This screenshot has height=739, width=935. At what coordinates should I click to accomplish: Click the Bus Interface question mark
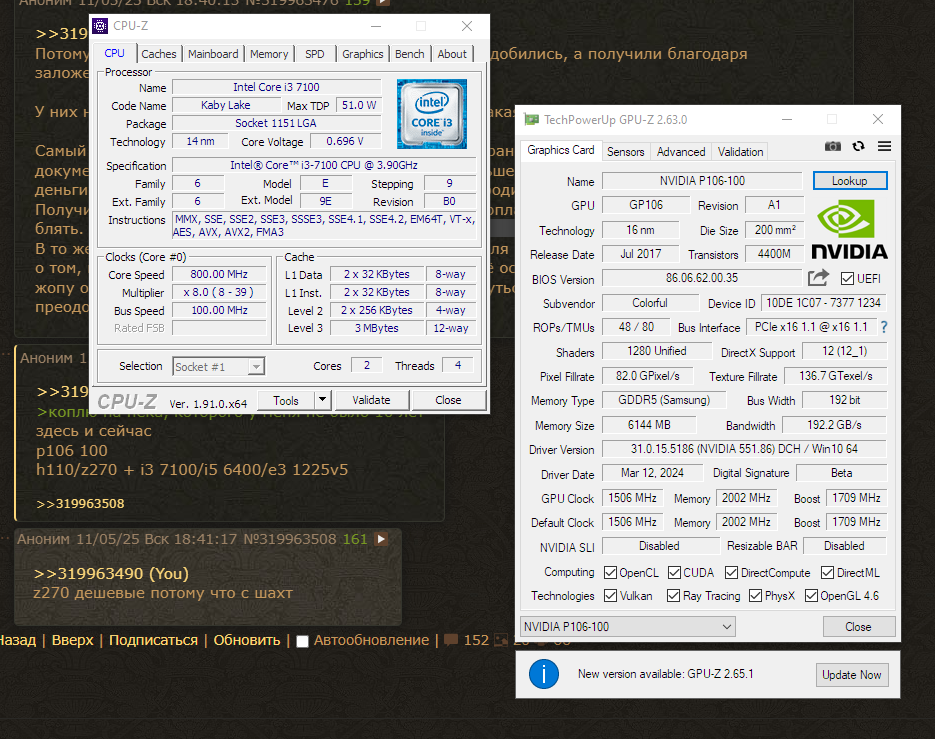point(884,327)
